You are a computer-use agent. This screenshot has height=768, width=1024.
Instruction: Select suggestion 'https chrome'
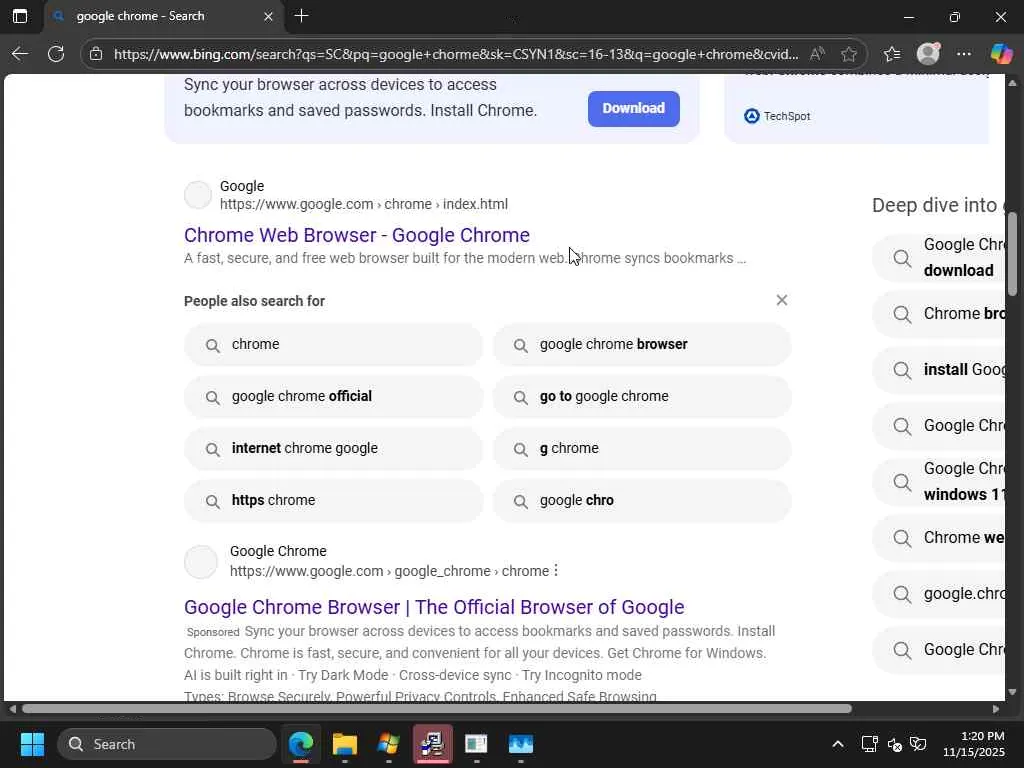(333, 501)
